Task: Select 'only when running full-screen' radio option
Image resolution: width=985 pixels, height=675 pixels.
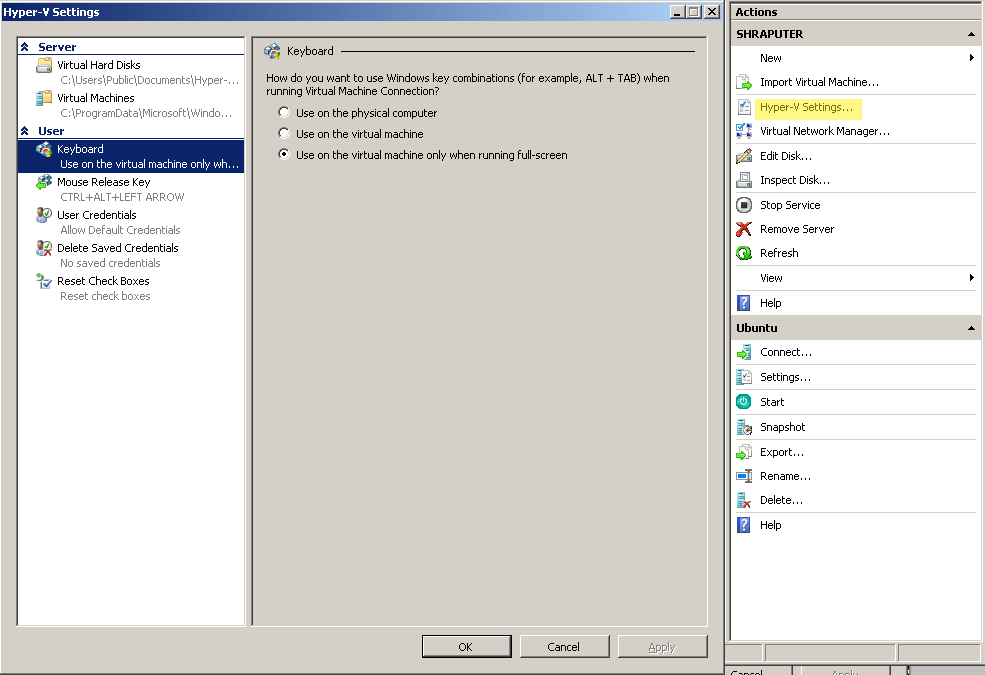Action: click(x=284, y=154)
